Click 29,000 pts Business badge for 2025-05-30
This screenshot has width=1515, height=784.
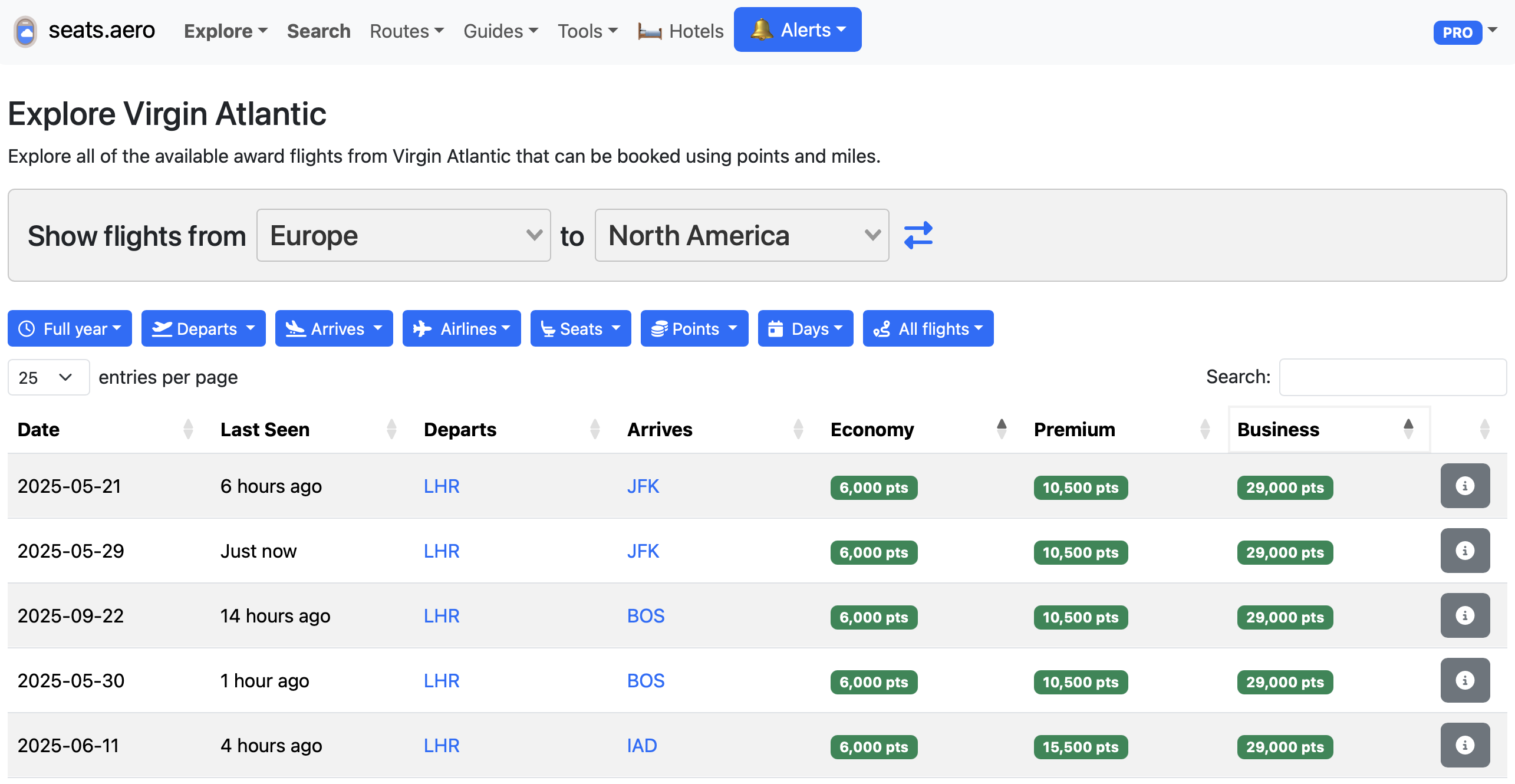1285,682
